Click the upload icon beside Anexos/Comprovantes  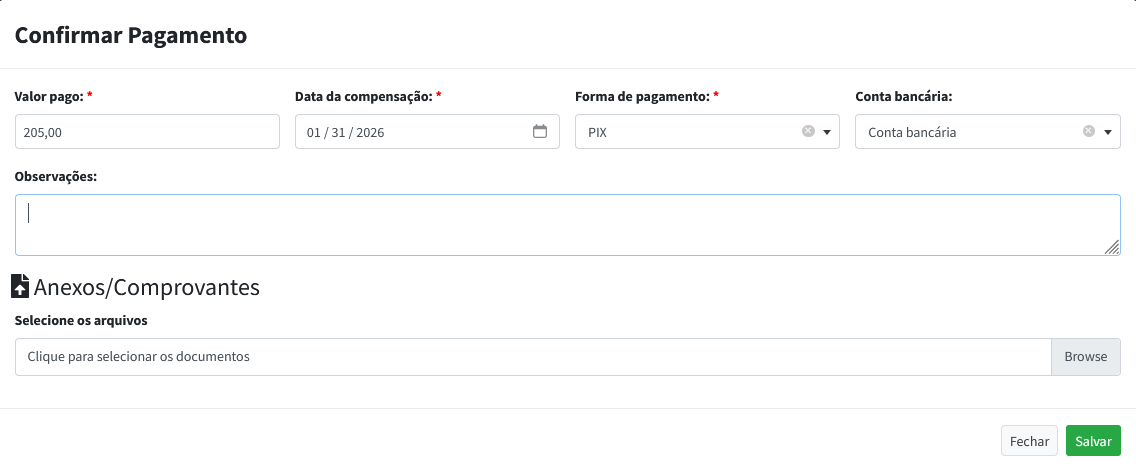(20, 287)
